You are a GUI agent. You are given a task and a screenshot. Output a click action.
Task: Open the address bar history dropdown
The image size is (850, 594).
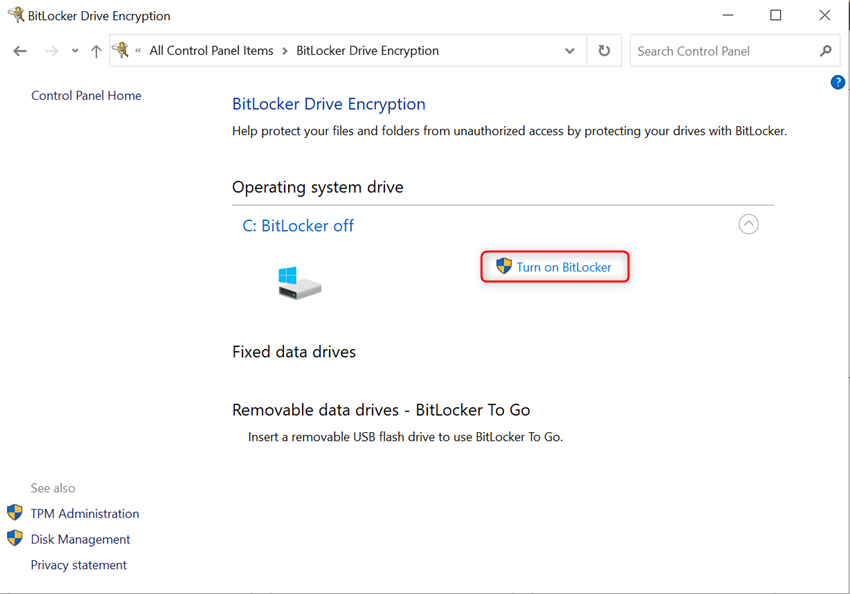(569, 51)
